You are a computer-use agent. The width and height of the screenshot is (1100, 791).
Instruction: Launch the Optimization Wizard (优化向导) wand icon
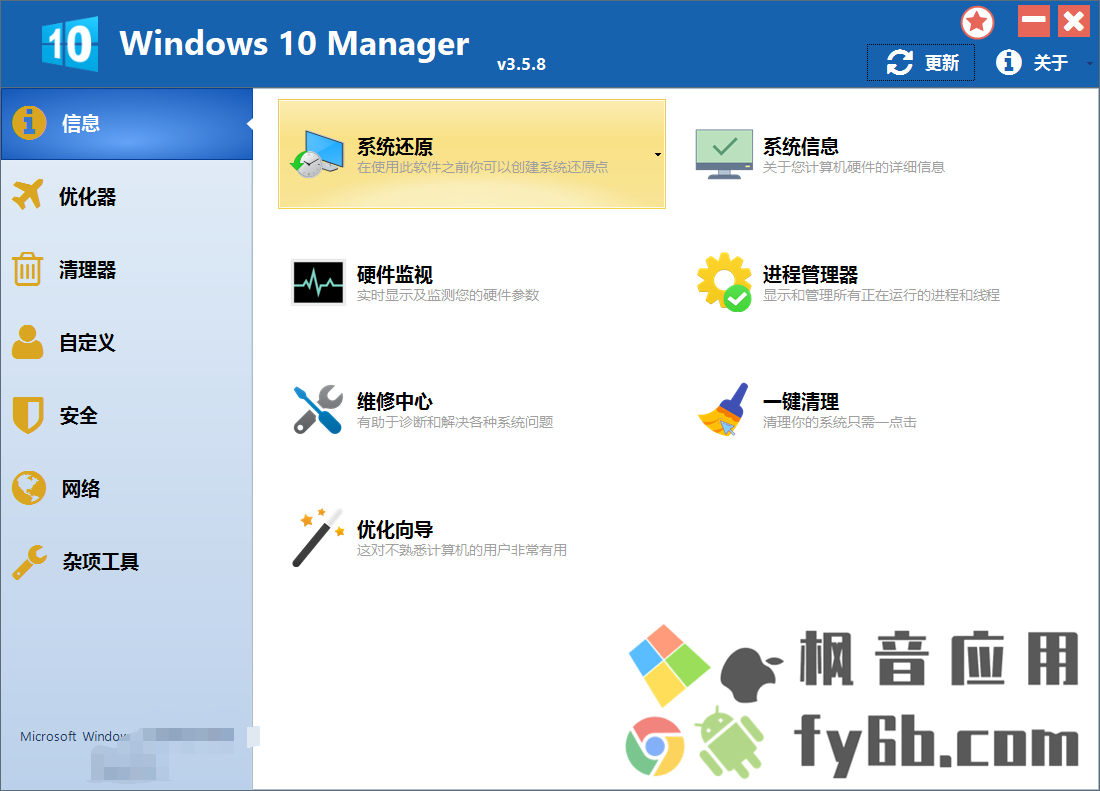pos(318,537)
